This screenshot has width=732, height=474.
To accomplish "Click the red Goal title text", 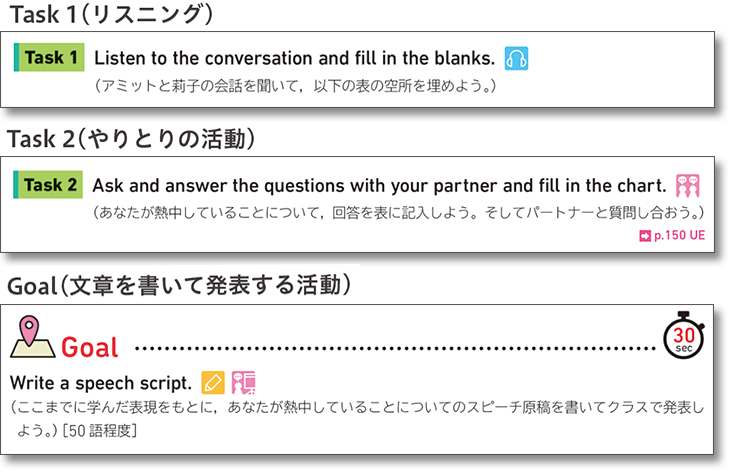I will (90, 347).
